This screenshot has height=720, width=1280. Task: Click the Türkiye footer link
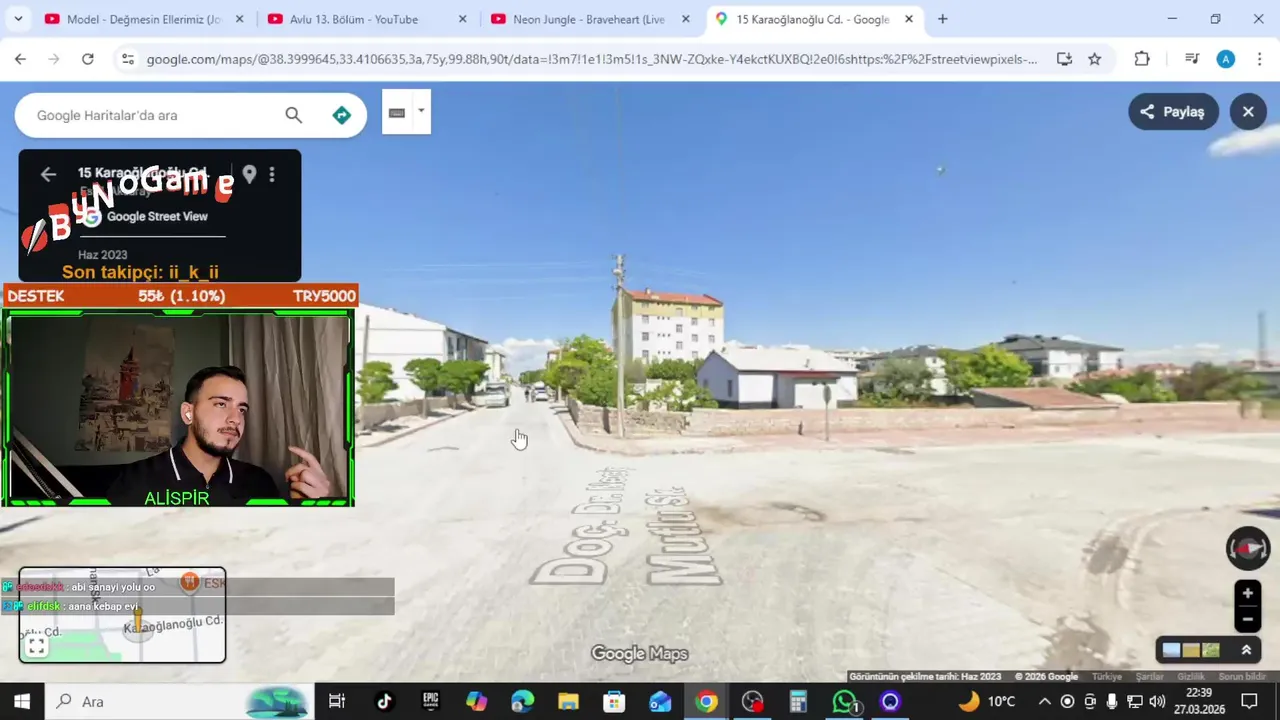click(1106, 677)
